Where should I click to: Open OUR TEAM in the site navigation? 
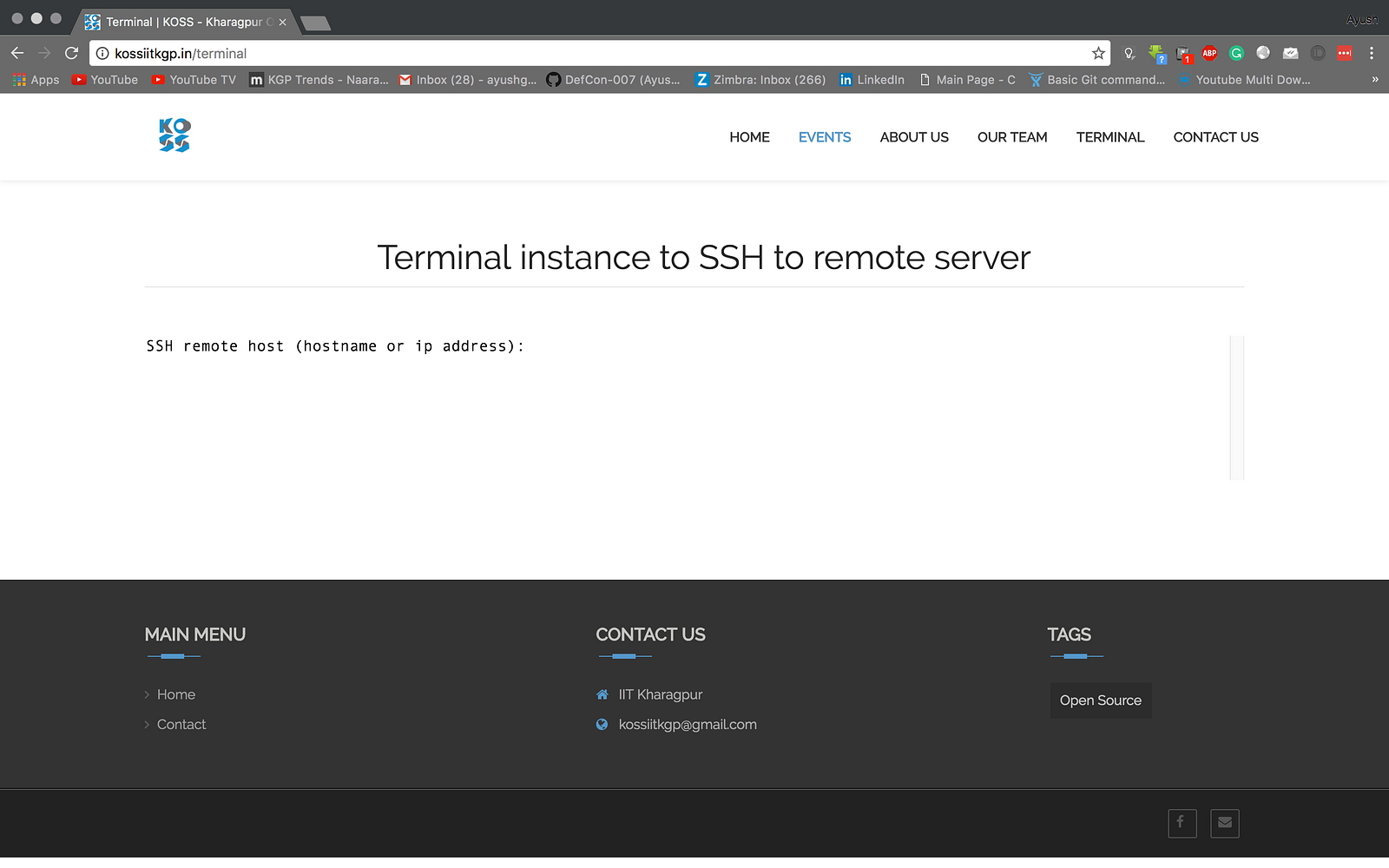click(x=1012, y=137)
